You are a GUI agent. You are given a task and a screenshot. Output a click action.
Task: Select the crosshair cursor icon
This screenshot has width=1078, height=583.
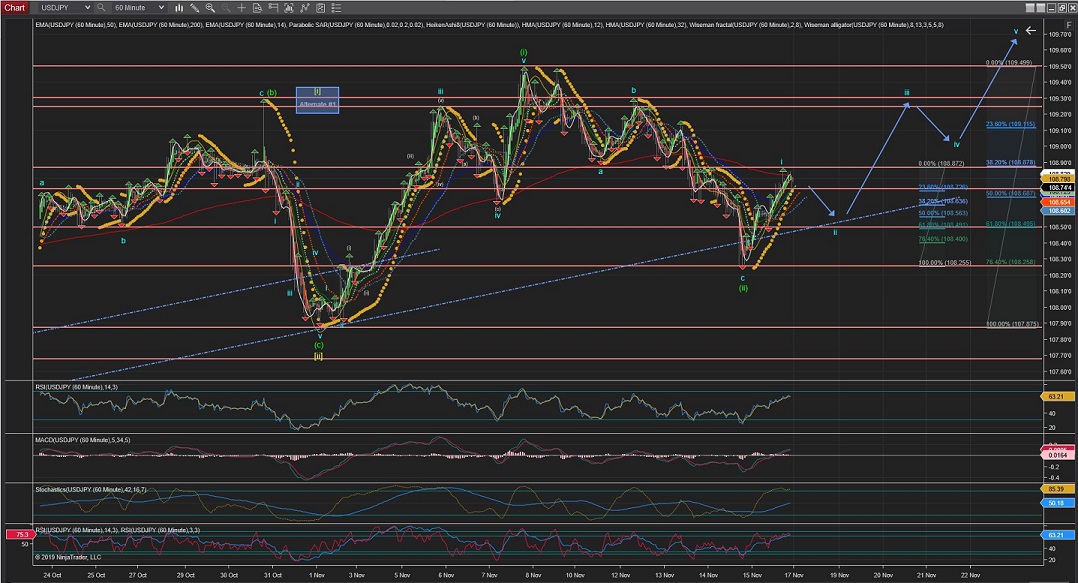coord(240,7)
